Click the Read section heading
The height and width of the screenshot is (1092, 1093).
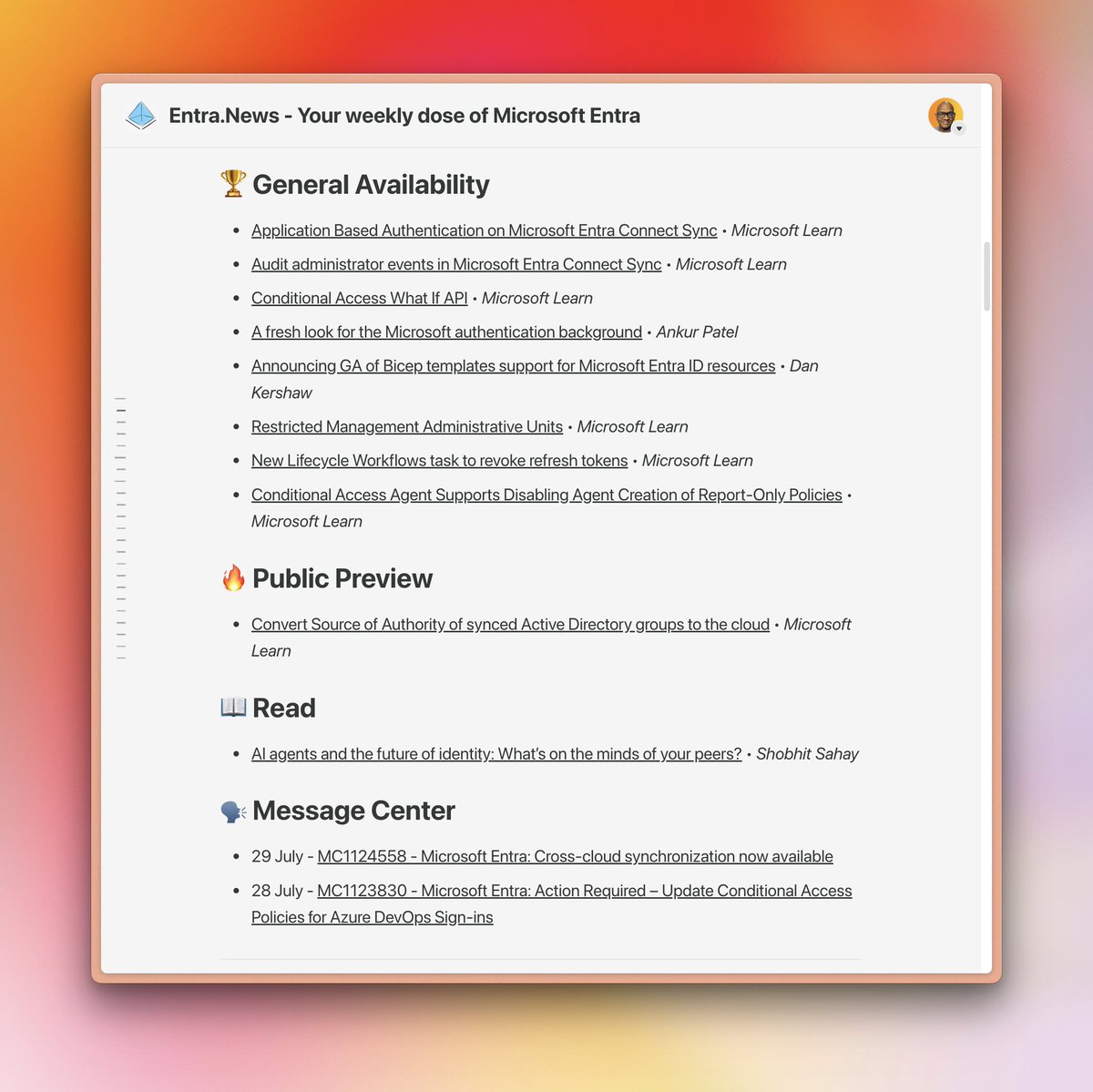pyautogui.click(x=284, y=708)
